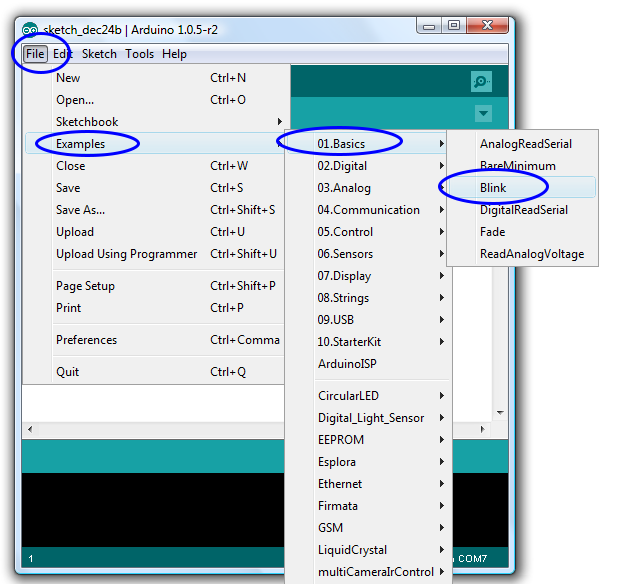This screenshot has height=584, width=617.
Task: Select Upload in the File menu
Action: tap(156, 232)
